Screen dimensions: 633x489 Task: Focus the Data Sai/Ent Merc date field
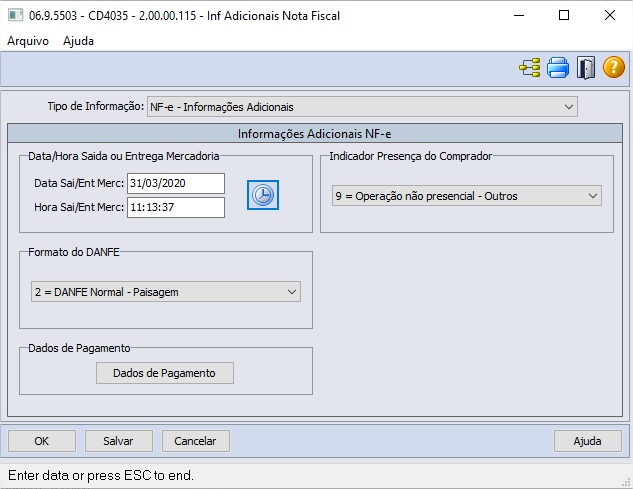click(176, 183)
